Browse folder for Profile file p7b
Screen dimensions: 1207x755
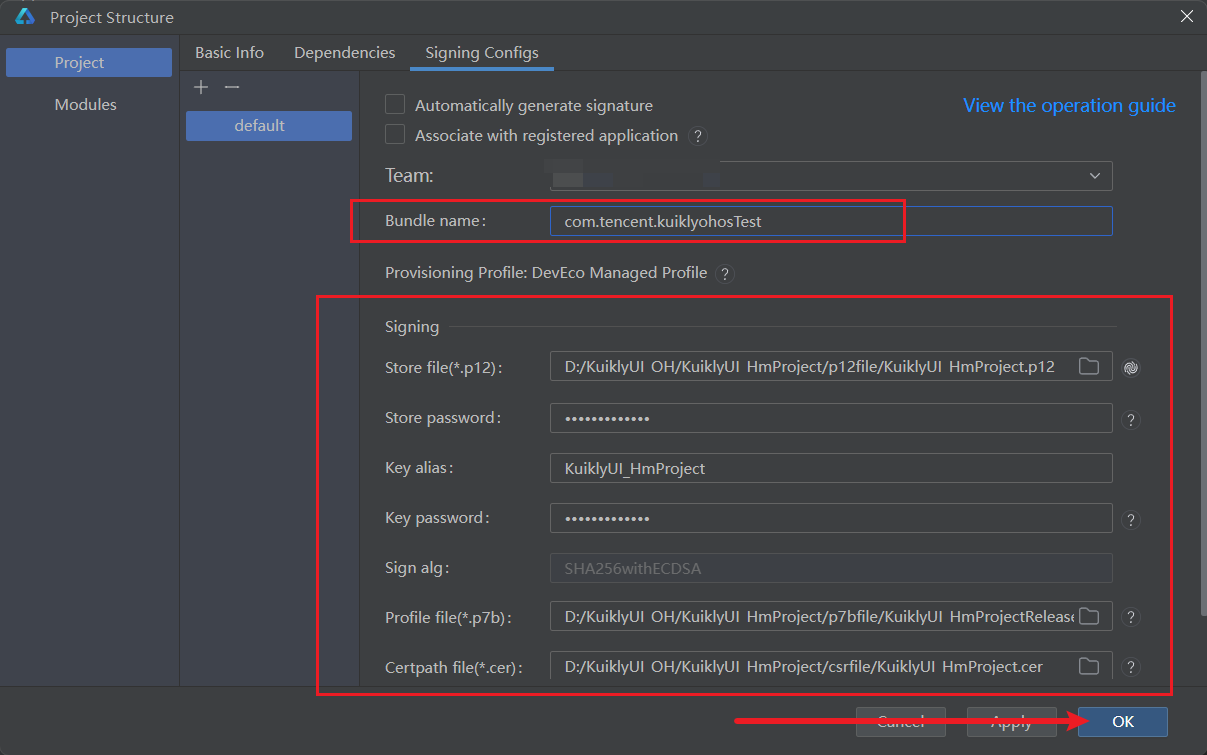coord(1089,616)
